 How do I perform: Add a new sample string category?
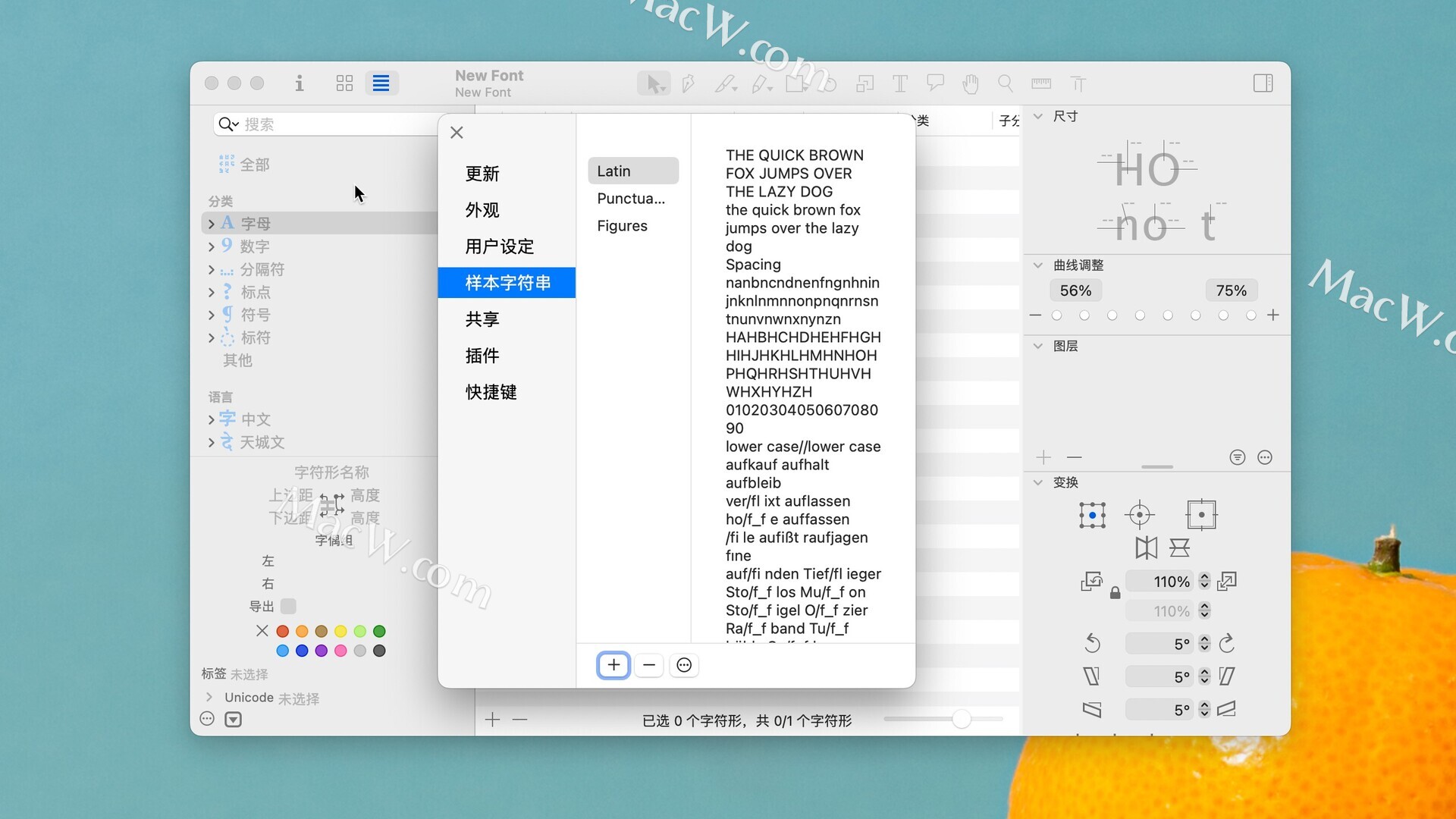click(x=613, y=665)
